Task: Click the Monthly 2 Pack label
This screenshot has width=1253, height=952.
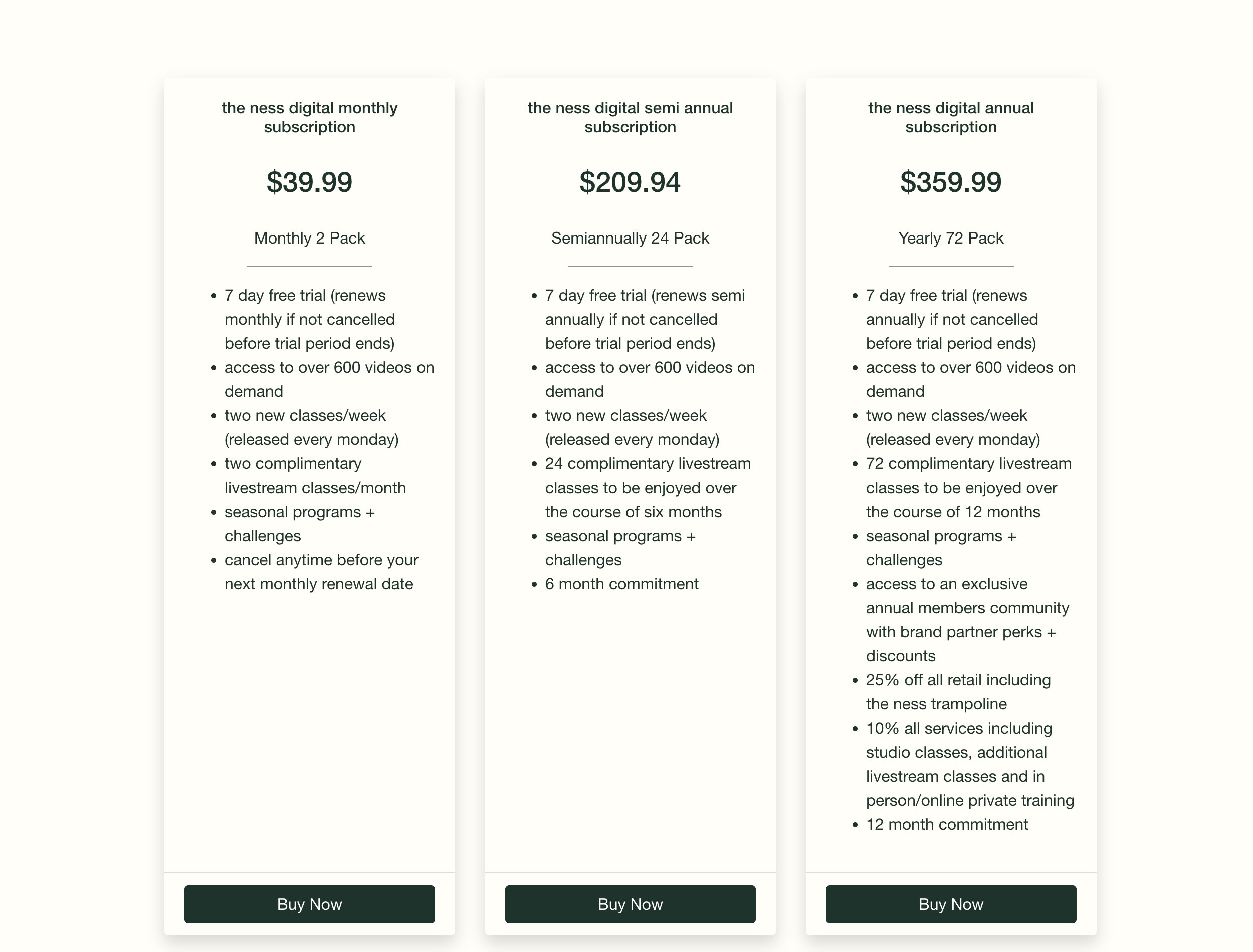Action: 309,238
